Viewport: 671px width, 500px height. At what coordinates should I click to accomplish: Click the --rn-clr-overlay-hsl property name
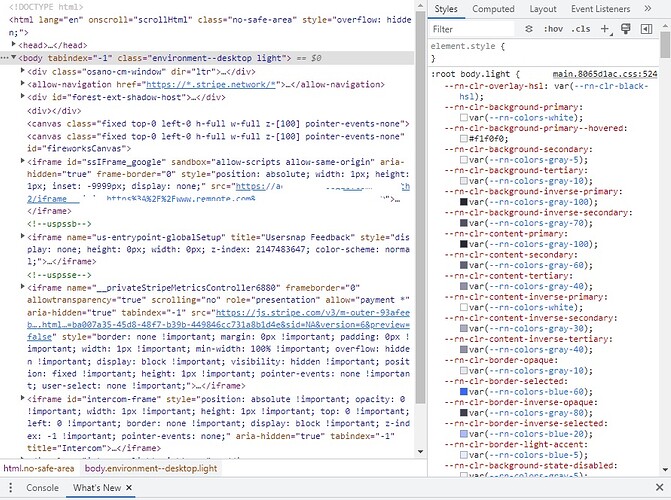pyautogui.click(x=496, y=86)
